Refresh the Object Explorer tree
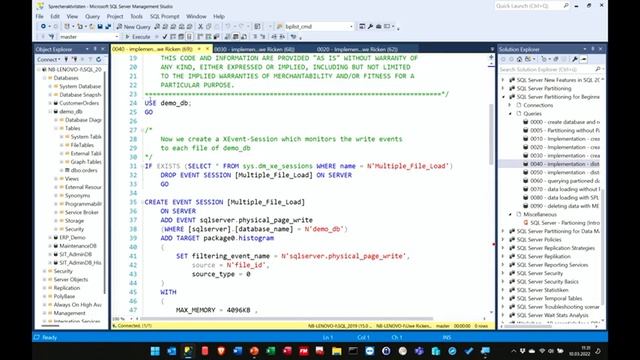The width and height of the screenshot is (640, 360). coord(99,60)
